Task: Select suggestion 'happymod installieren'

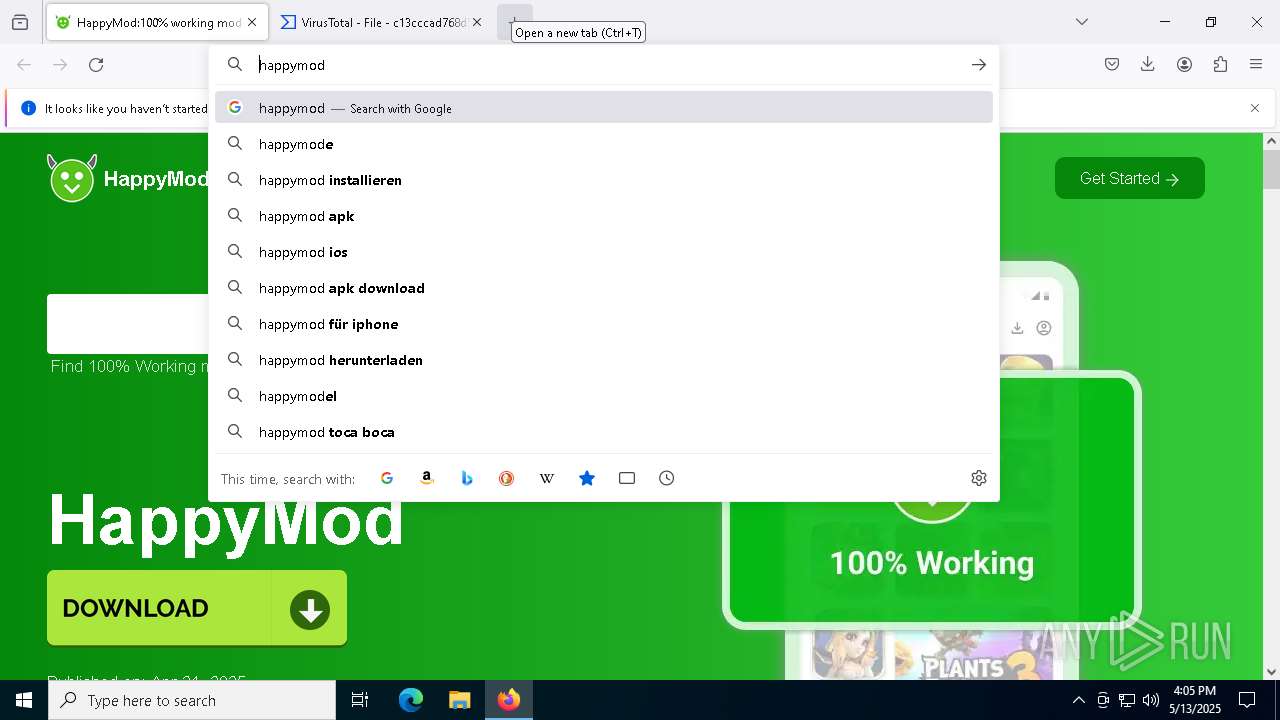Action: (x=604, y=180)
